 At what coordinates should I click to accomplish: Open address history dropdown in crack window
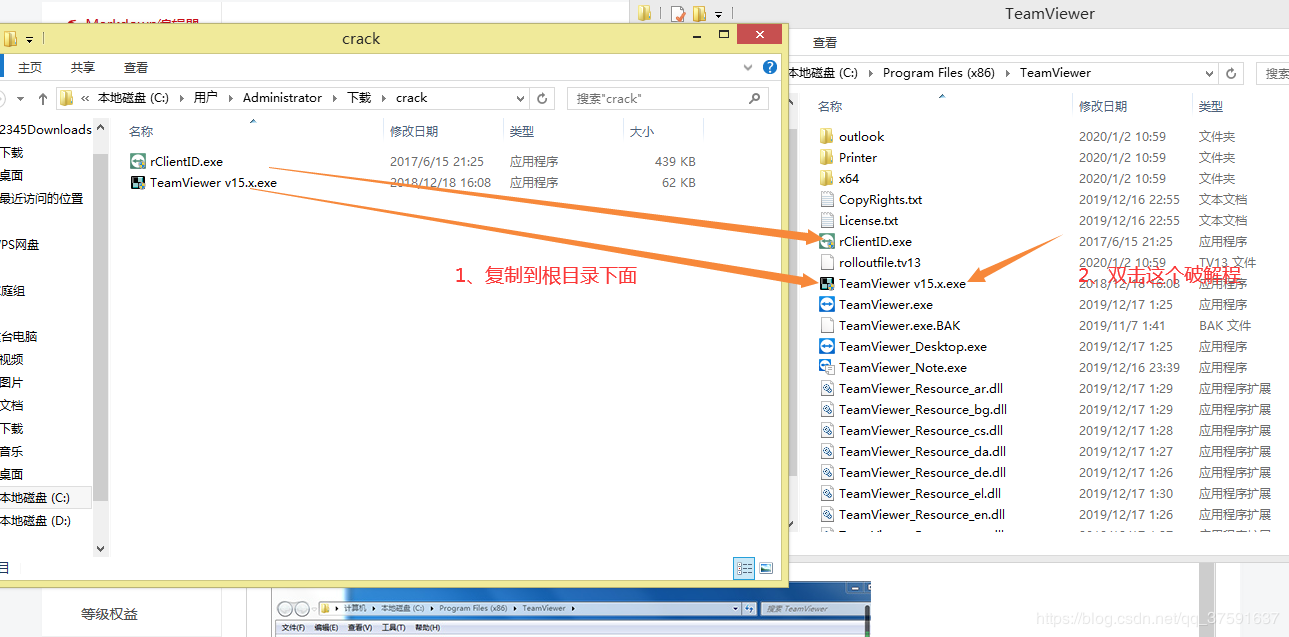pyautogui.click(x=521, y=98)
